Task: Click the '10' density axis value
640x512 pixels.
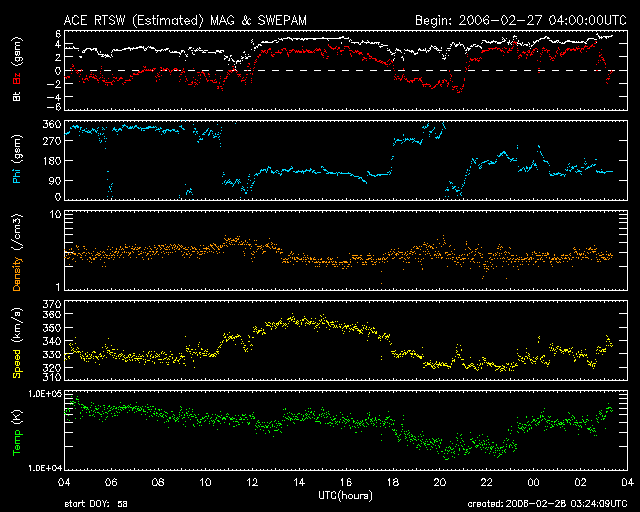Action: tap(56, 214)
